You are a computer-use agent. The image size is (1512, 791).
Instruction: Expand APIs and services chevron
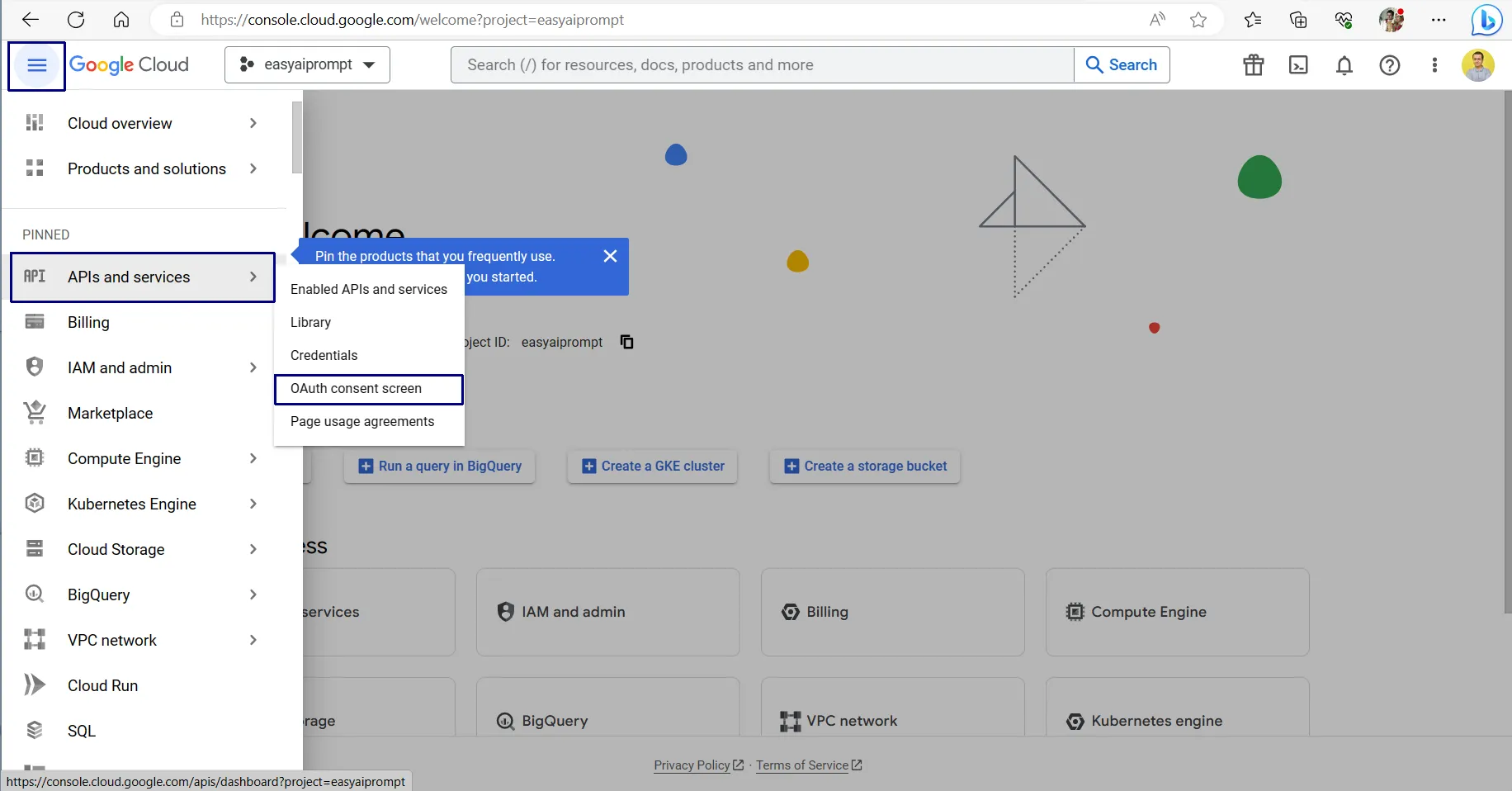click(253, 277)
